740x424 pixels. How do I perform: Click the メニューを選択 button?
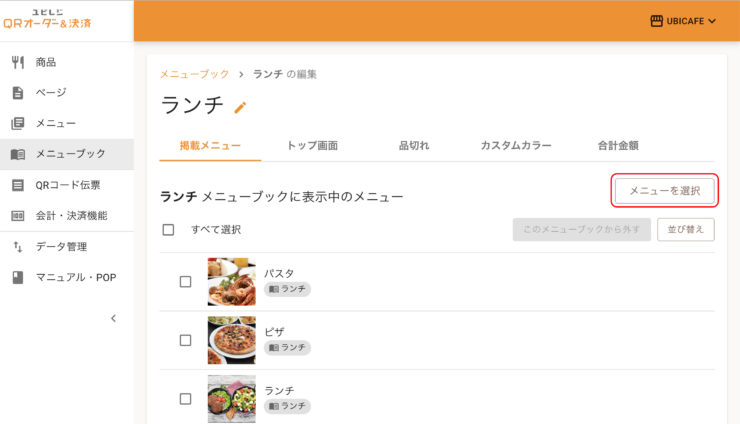point(664,191)
